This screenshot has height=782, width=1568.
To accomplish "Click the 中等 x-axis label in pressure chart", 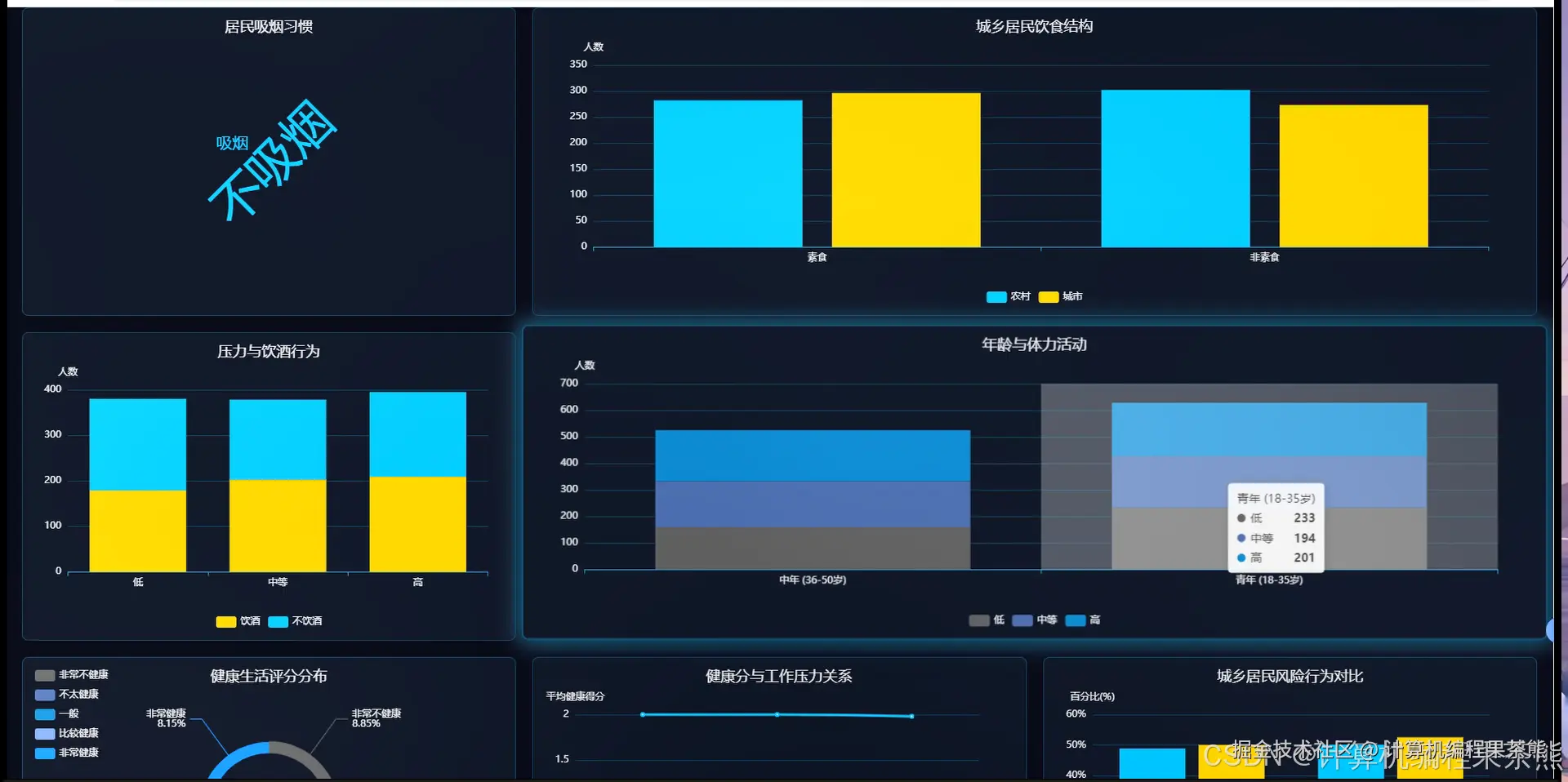I will coord(278,582).
